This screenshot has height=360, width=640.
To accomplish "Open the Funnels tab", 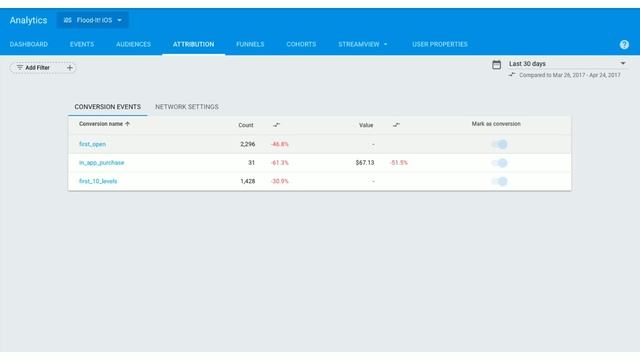I will [250, 44].
